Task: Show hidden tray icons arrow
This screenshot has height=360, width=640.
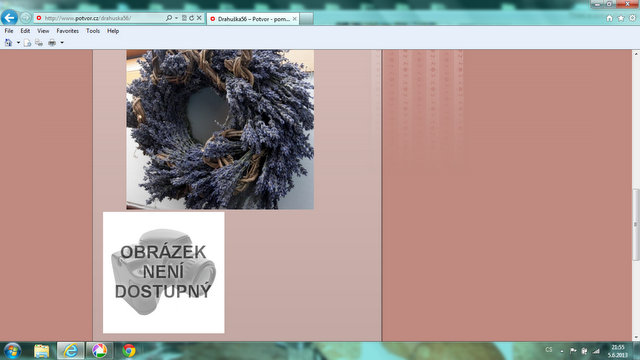Action: tap(562, 351)
